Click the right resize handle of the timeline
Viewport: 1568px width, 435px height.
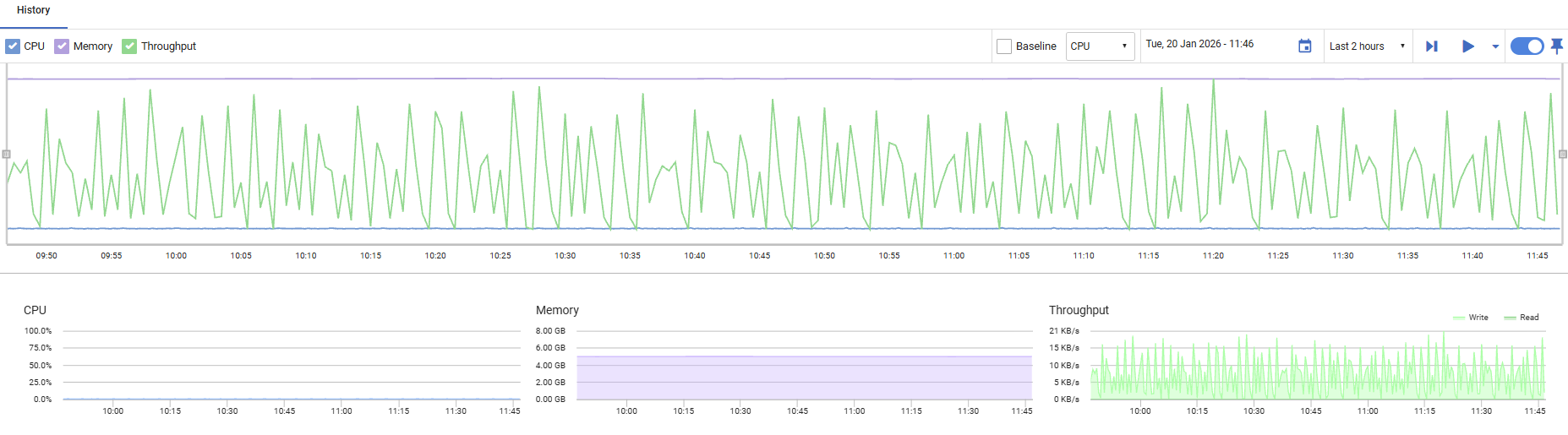[x=1562, y=155]
